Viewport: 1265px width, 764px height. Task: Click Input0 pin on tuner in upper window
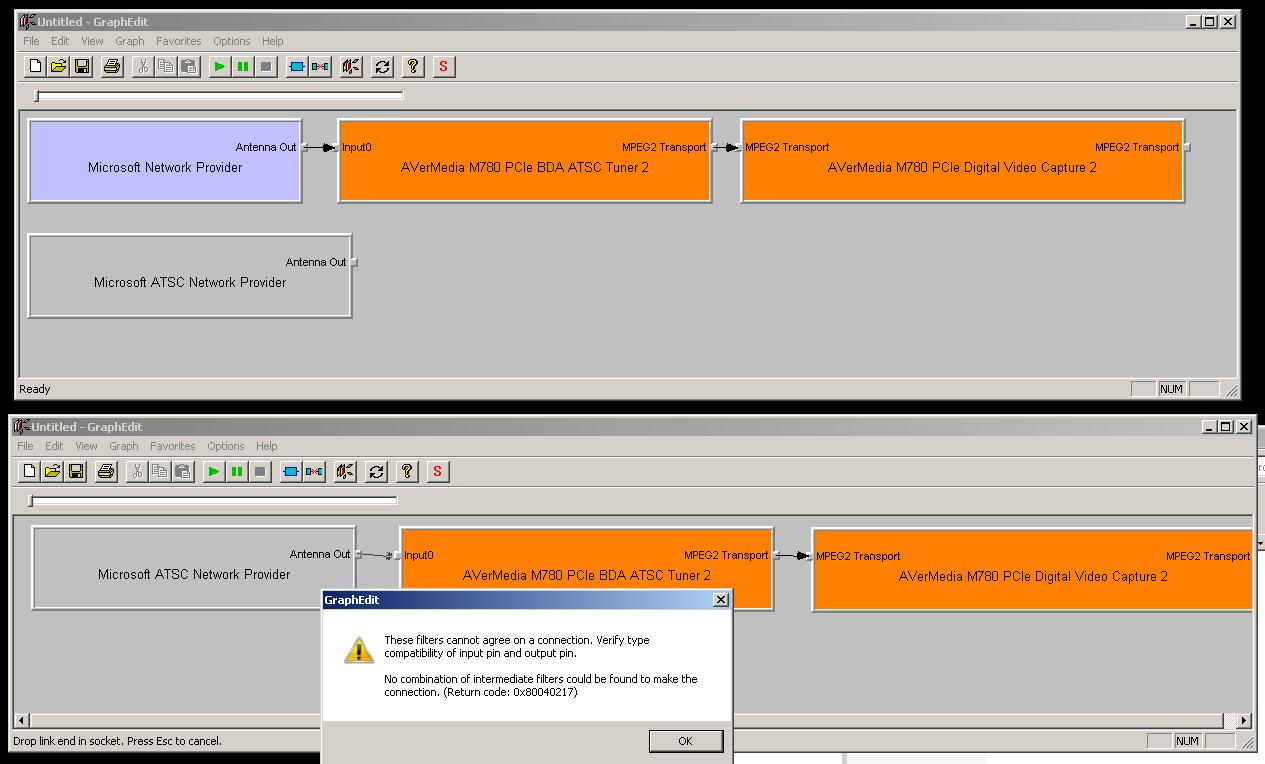(x=337, y=148)
